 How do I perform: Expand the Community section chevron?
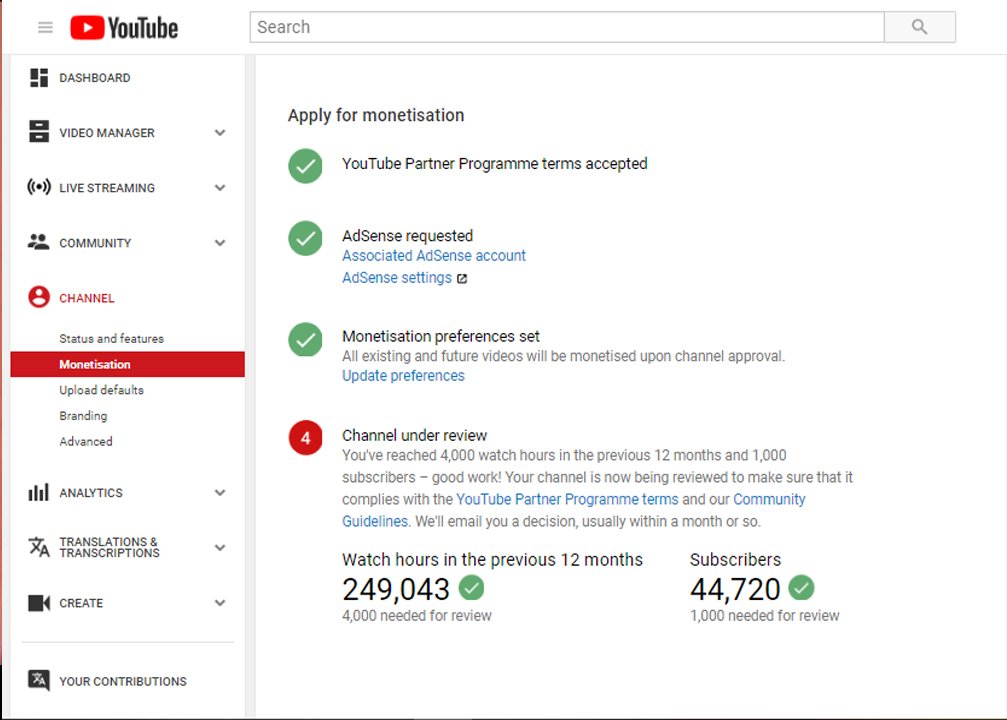pos(220,243)
